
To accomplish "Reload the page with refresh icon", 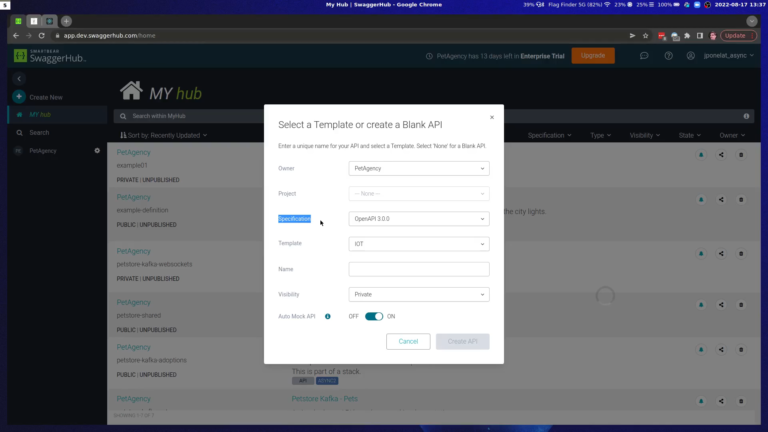I will click(x=42, y=36).
